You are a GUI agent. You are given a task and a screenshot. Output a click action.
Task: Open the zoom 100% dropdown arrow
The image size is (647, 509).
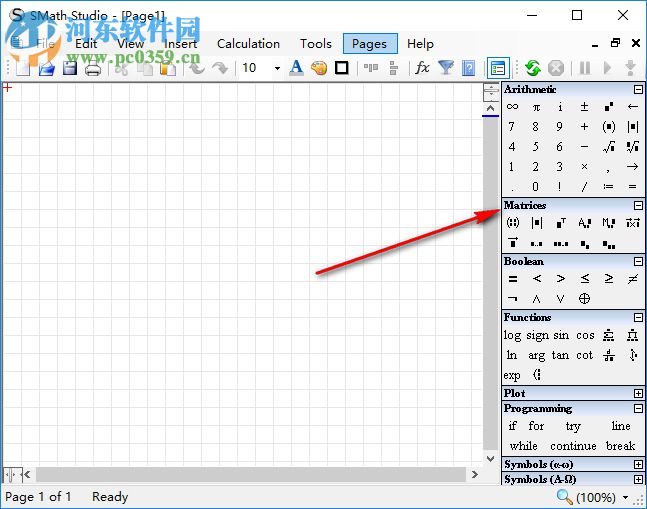coord(626,497)
